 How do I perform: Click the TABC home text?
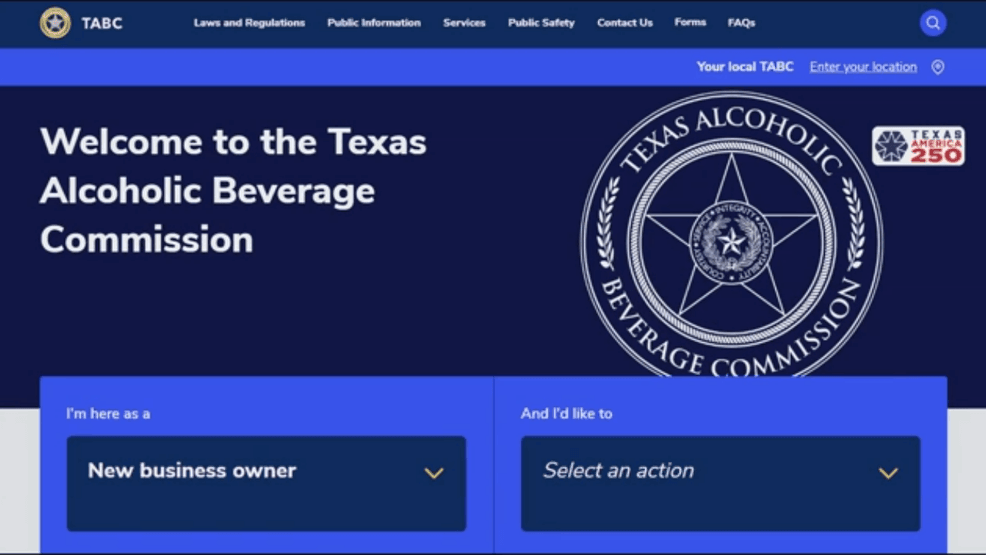click(x=102, y=23)
